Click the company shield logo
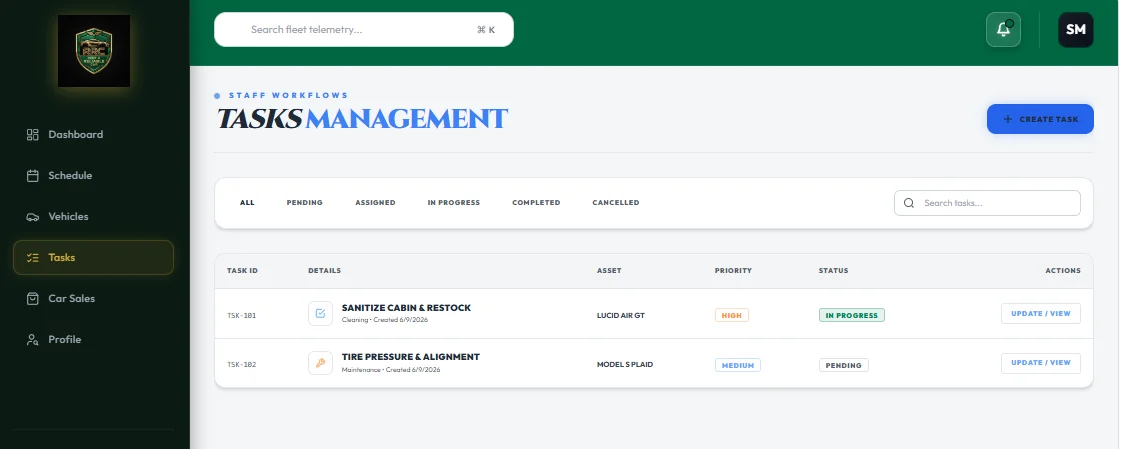This screenshot has height=449, width=1121. coord(94,51)
